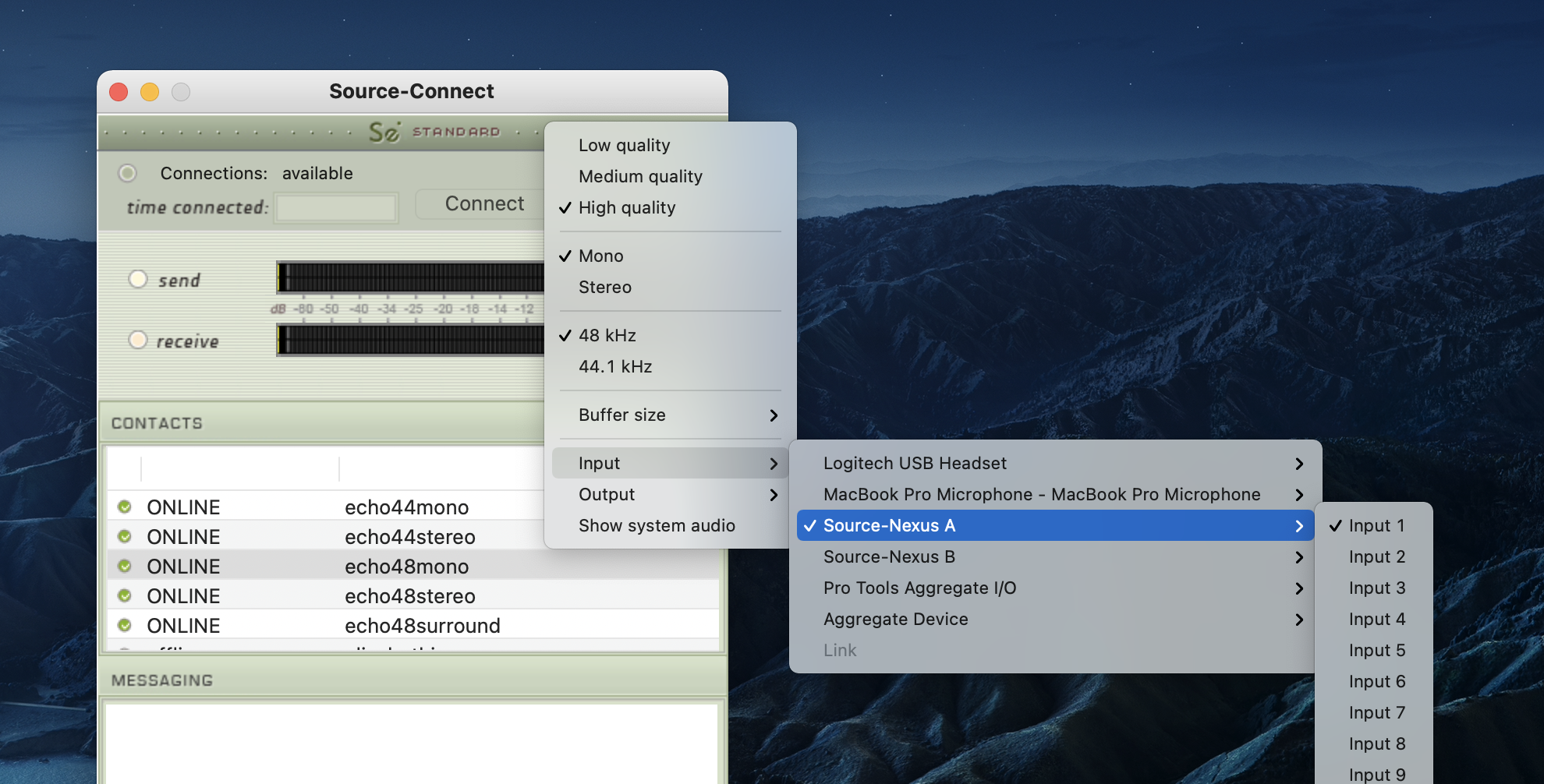Click the send level meter bar

410,277
